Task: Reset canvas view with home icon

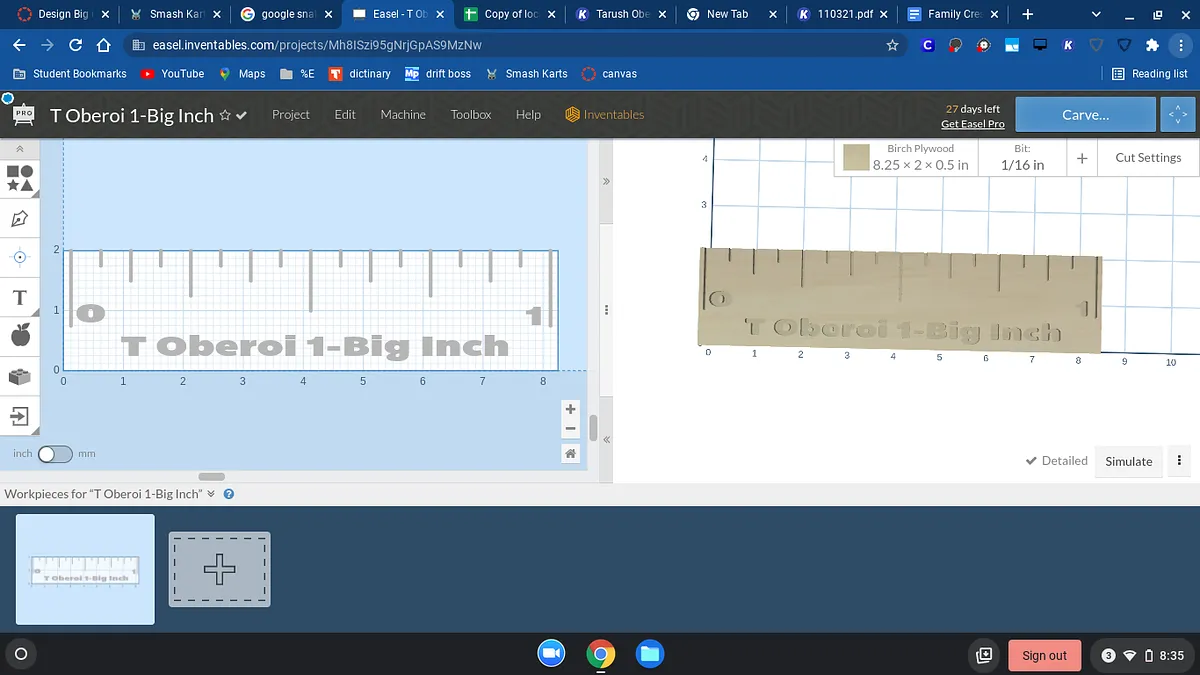Action: point(570,453)
